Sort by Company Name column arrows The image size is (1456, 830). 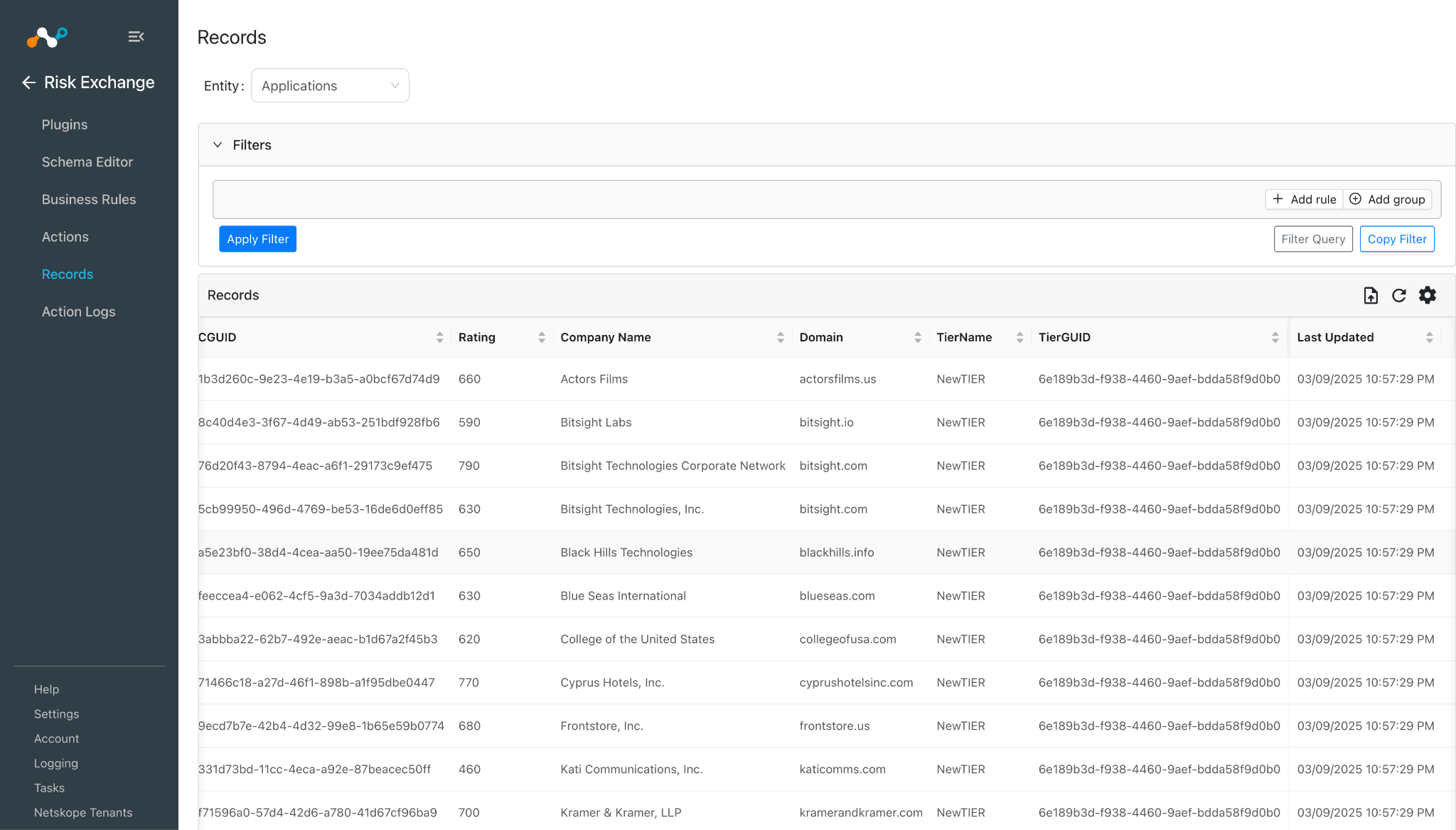point(781,337)
